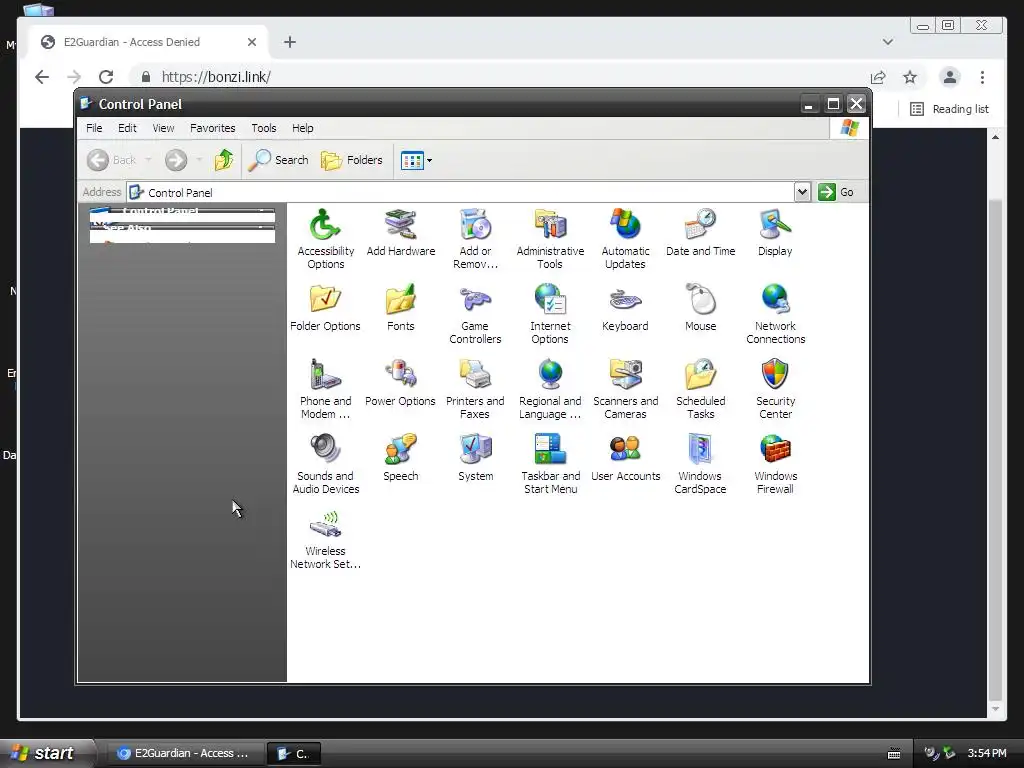Viewport: 1024px width, 768px height.
Task: Open Internet Options icon
Action: [550, 313]
